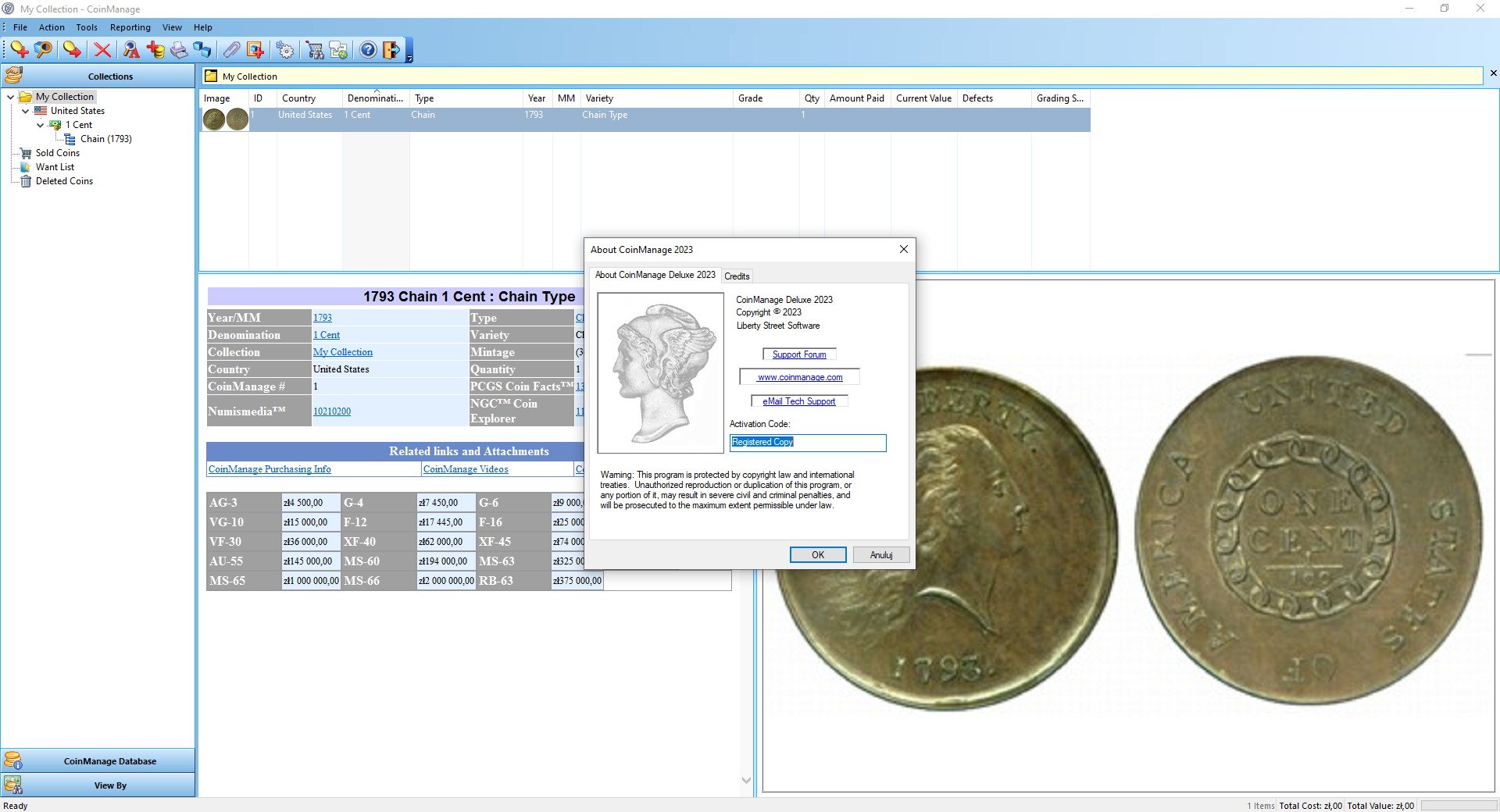Viewport: 1500px width, 812px height.
Task: Click the United States flag icon in tree
Action: [x=41, y=111]
